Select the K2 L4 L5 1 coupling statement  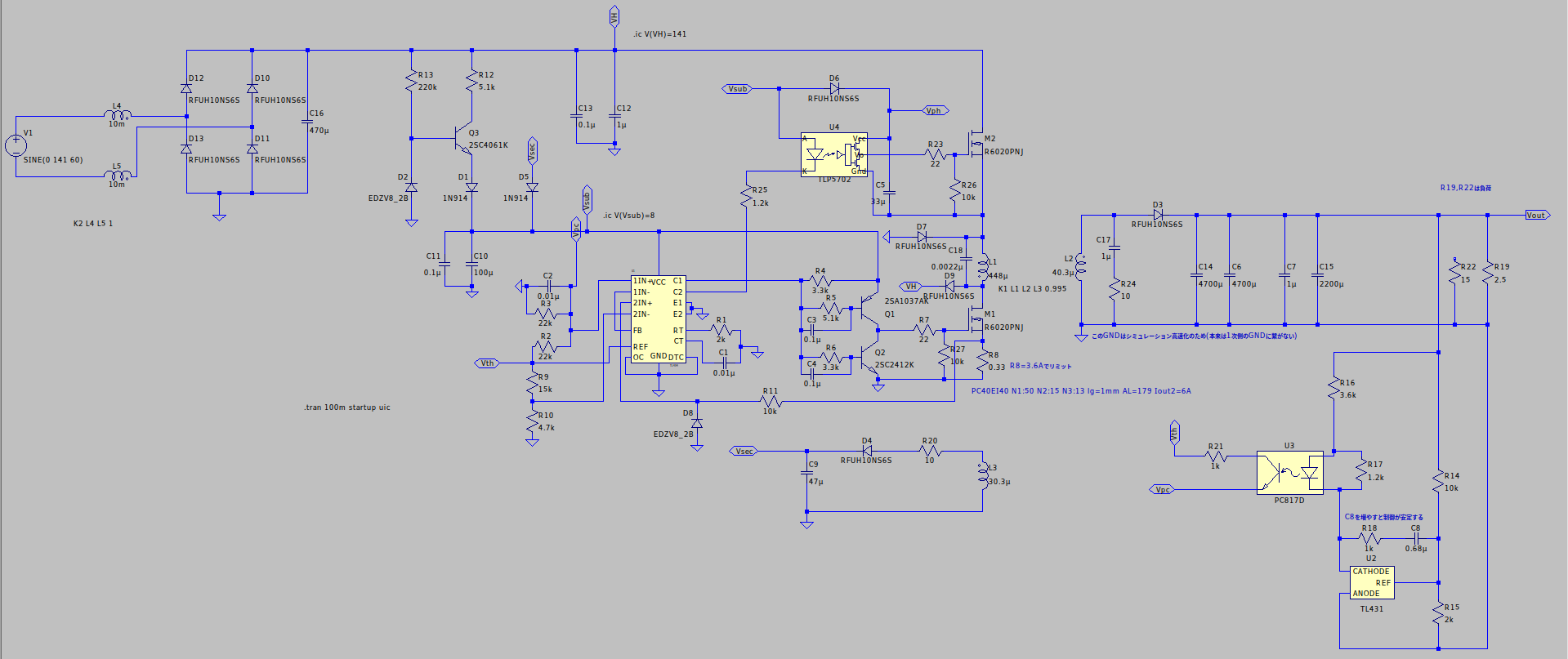93,224
